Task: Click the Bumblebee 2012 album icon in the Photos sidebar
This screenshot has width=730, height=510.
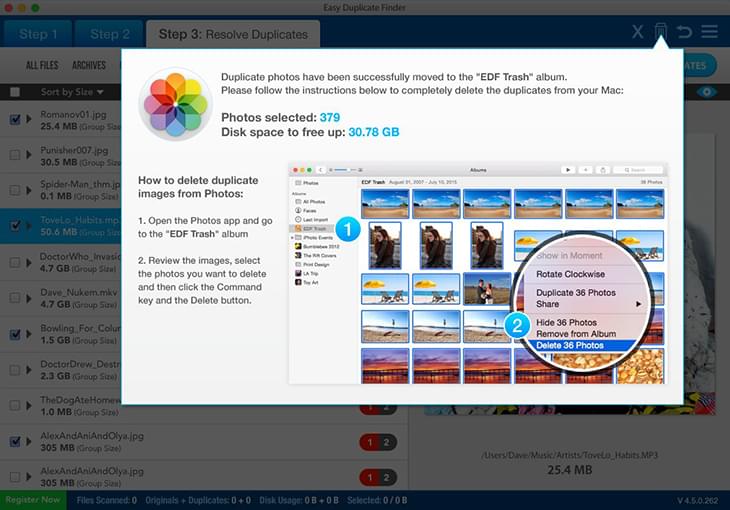Action: point(298,246)
